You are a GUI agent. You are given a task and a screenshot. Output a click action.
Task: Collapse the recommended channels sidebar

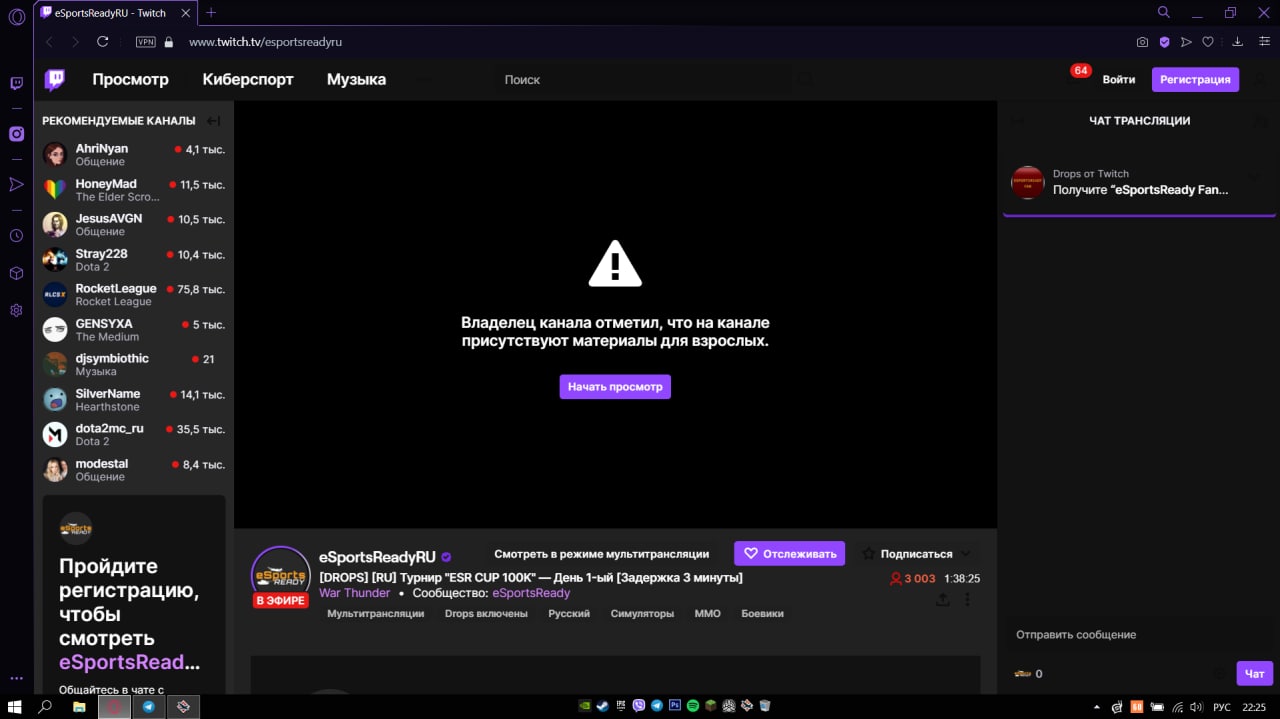tap(213, 121)
